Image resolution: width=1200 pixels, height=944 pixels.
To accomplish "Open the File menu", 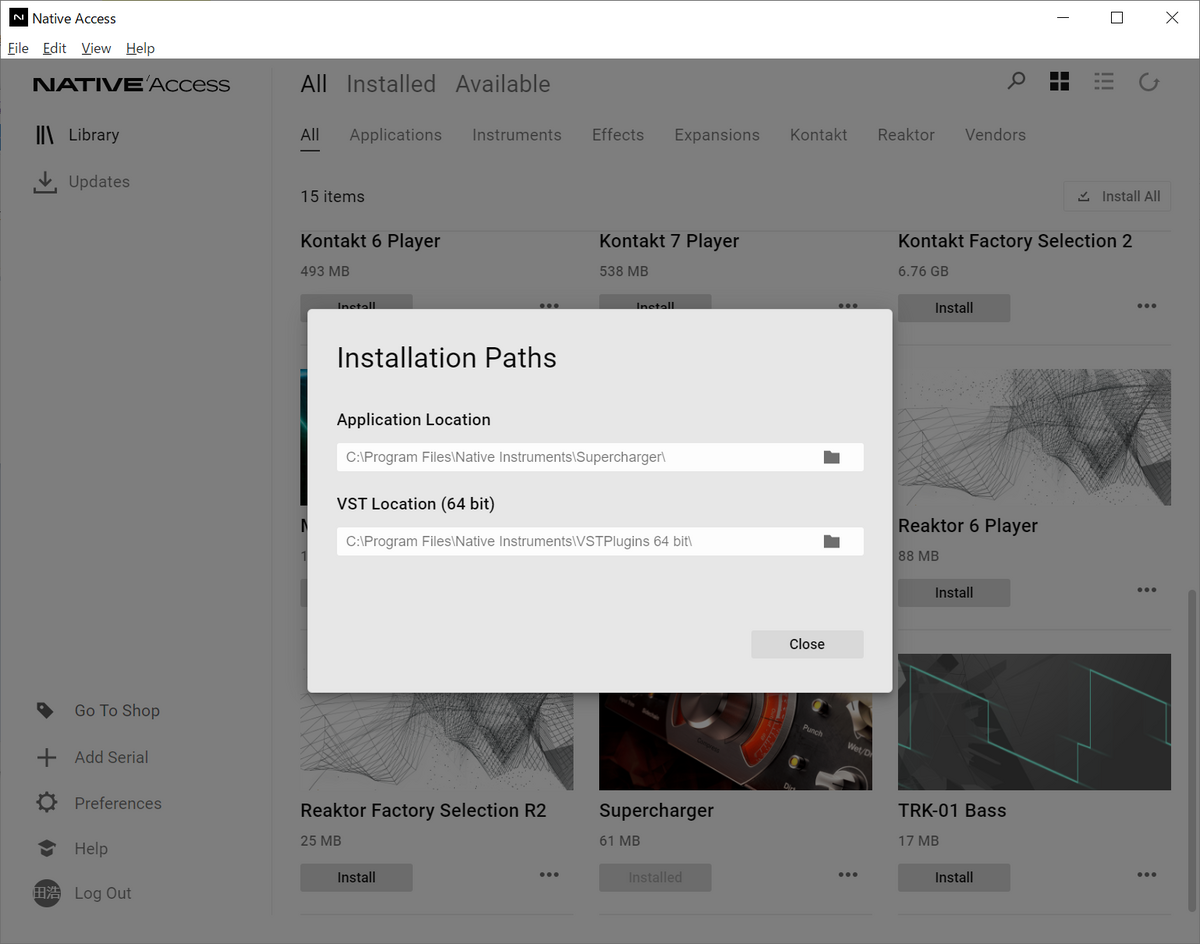I will [x=18, y=48].
